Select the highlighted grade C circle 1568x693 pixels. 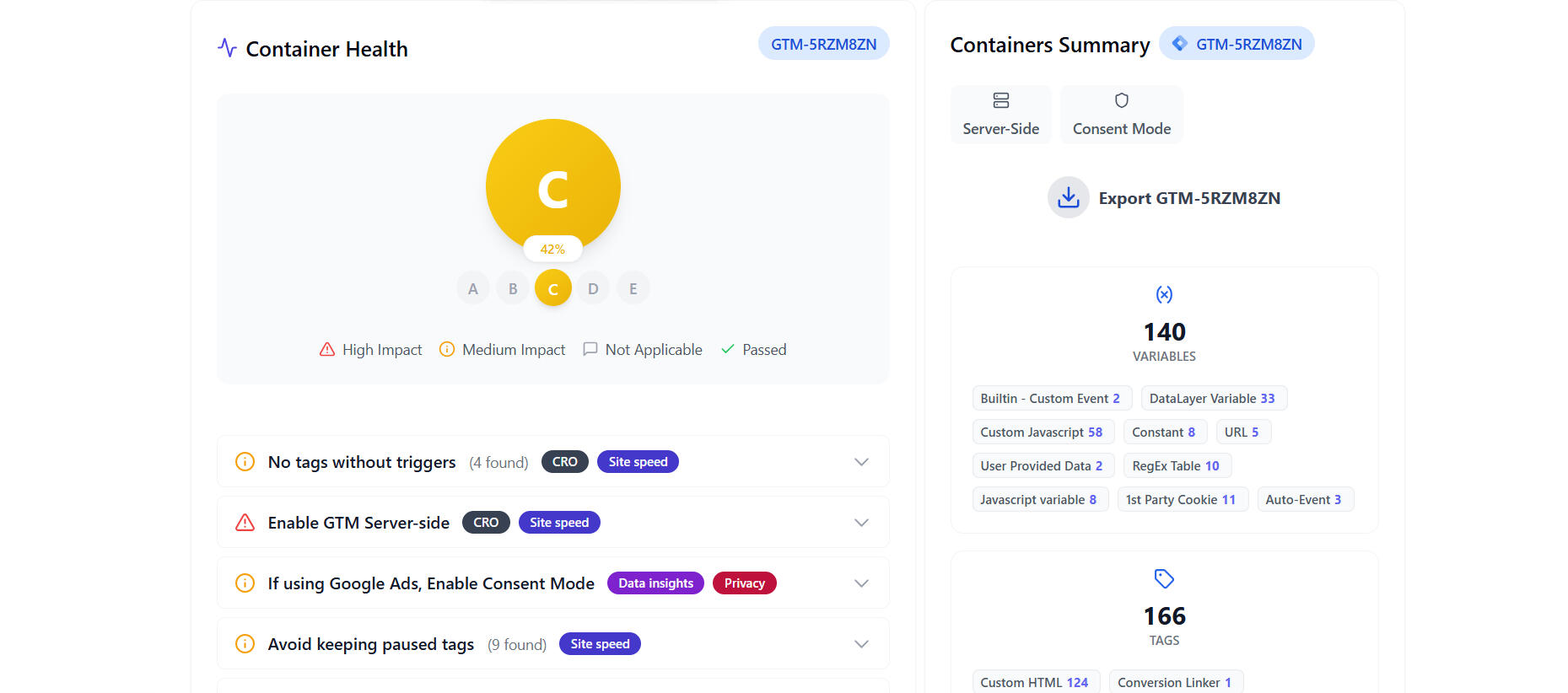pos(553,288)
